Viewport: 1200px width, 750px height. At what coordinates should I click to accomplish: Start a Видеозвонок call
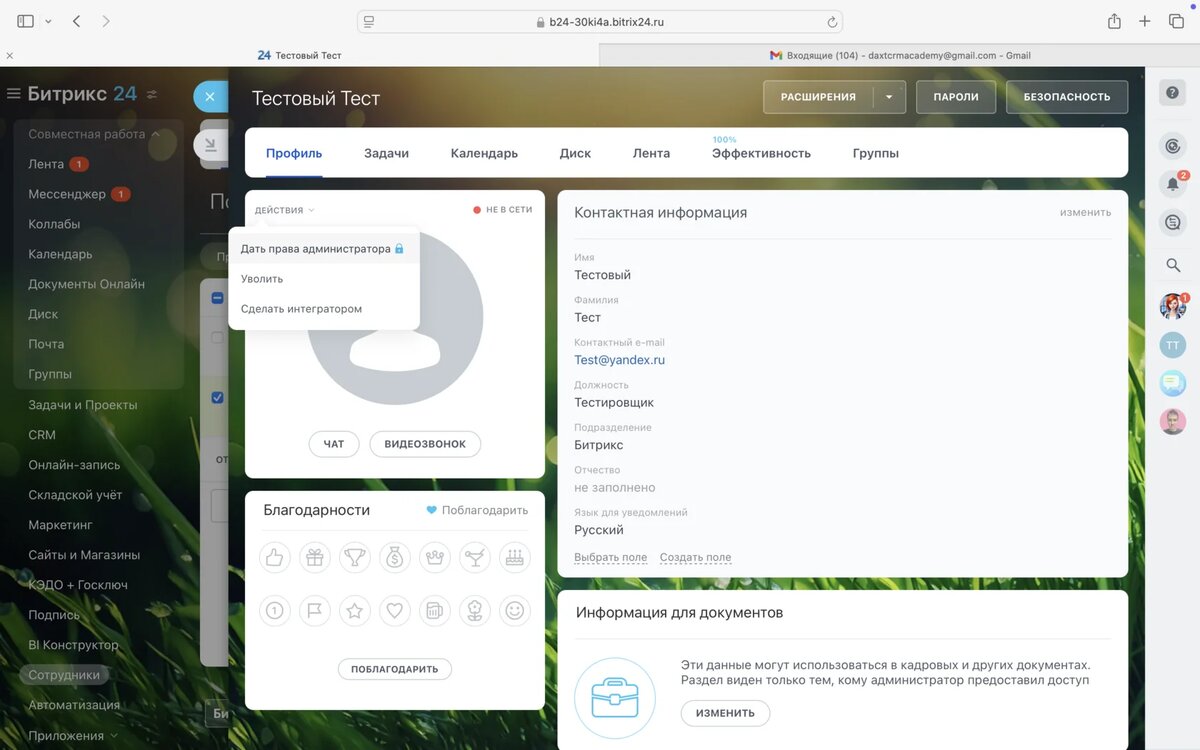point(425,444)
